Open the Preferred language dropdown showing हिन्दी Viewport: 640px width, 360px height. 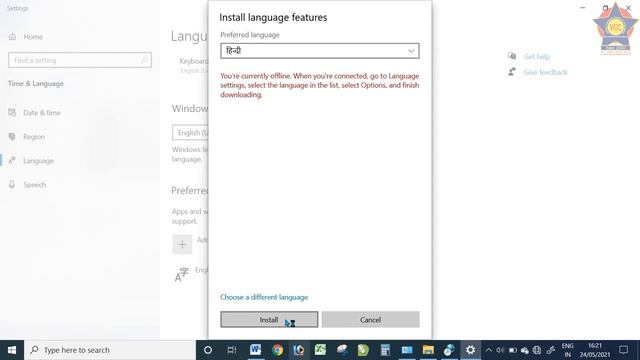coord(320,51)
